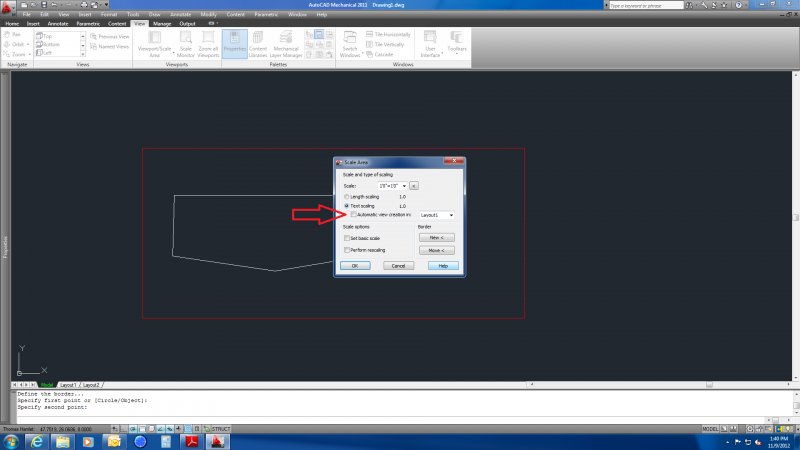The width and height of the screenshot is (800, 450).
Task: Enable Automatic view creation checkbox
Action: (354, 215)
